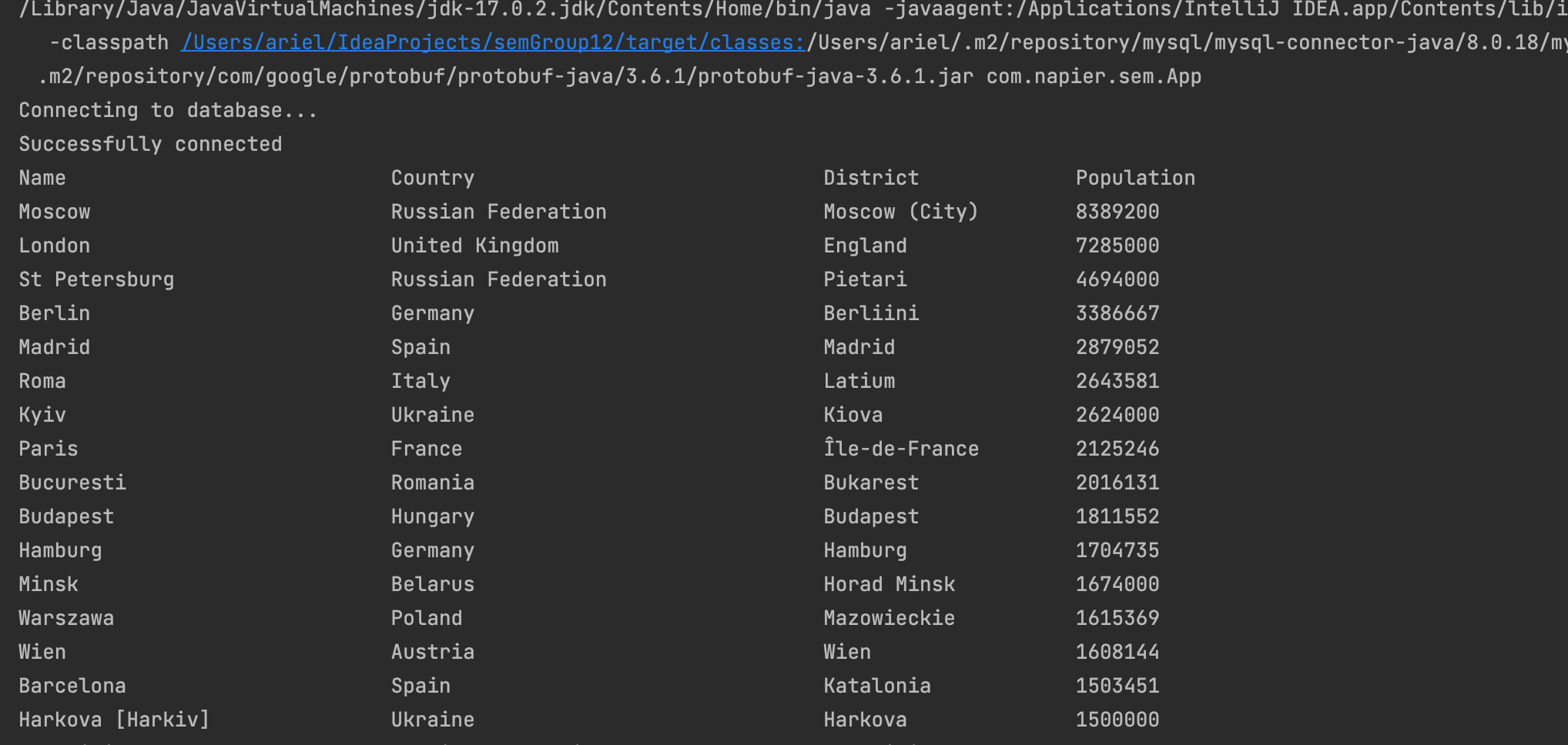The image size is (1568, 745).
Task: Select city name Paris
Action: click(x=49, y=449)
